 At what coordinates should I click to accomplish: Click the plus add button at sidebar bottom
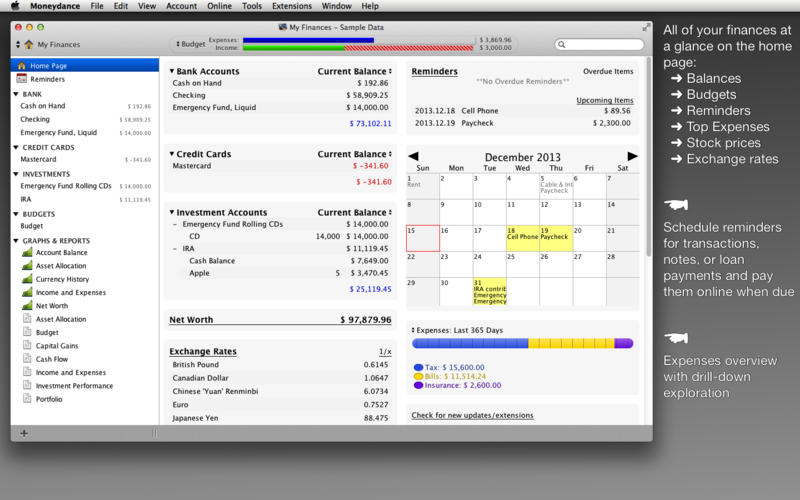pyautogui.click(x=24, y=433)
